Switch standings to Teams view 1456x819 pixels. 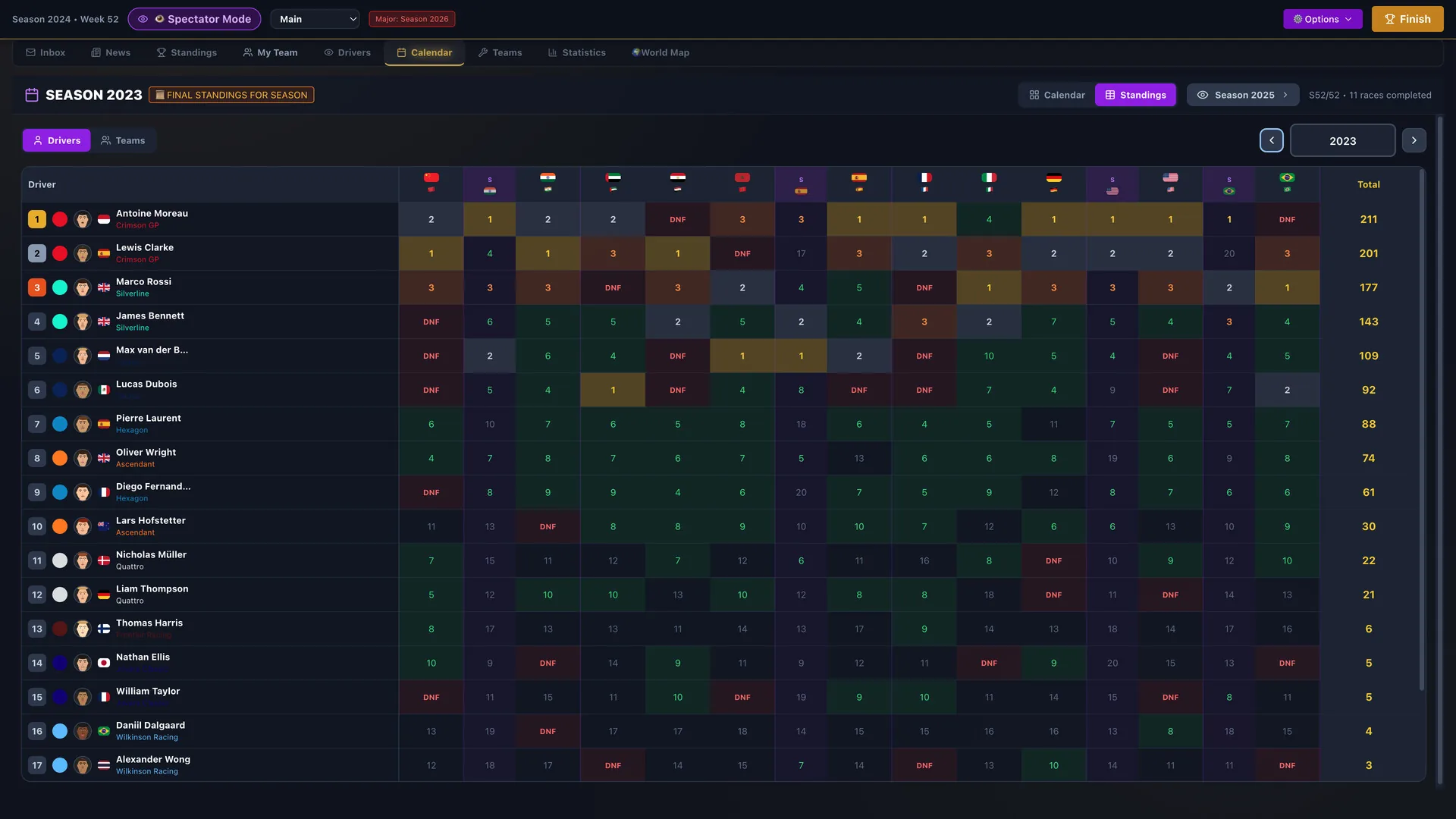tap(123, 140)
